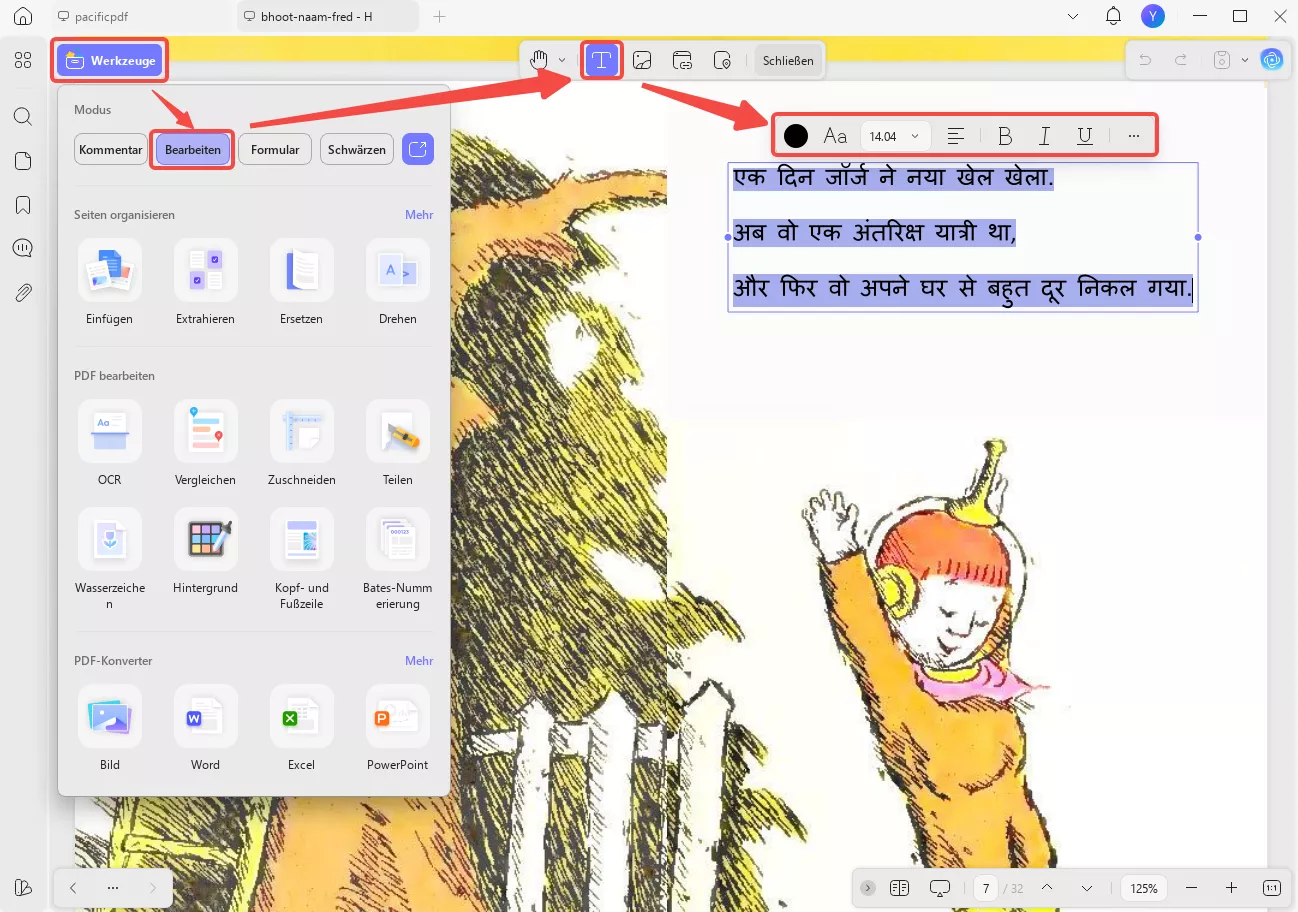Switch to the bhoot-naam-fred tab

[x=328, y=17]
